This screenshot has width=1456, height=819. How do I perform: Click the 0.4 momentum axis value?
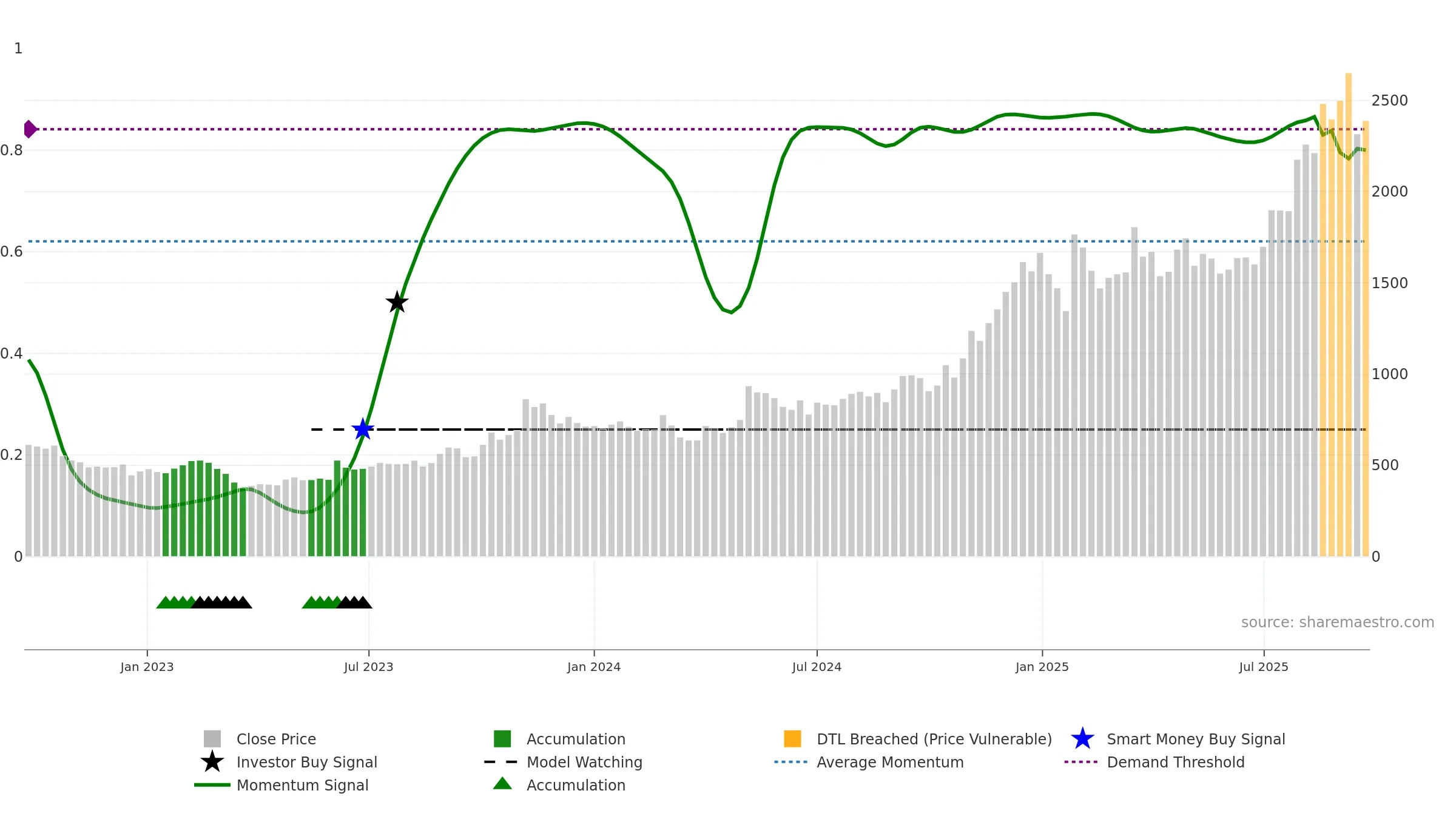12,353
